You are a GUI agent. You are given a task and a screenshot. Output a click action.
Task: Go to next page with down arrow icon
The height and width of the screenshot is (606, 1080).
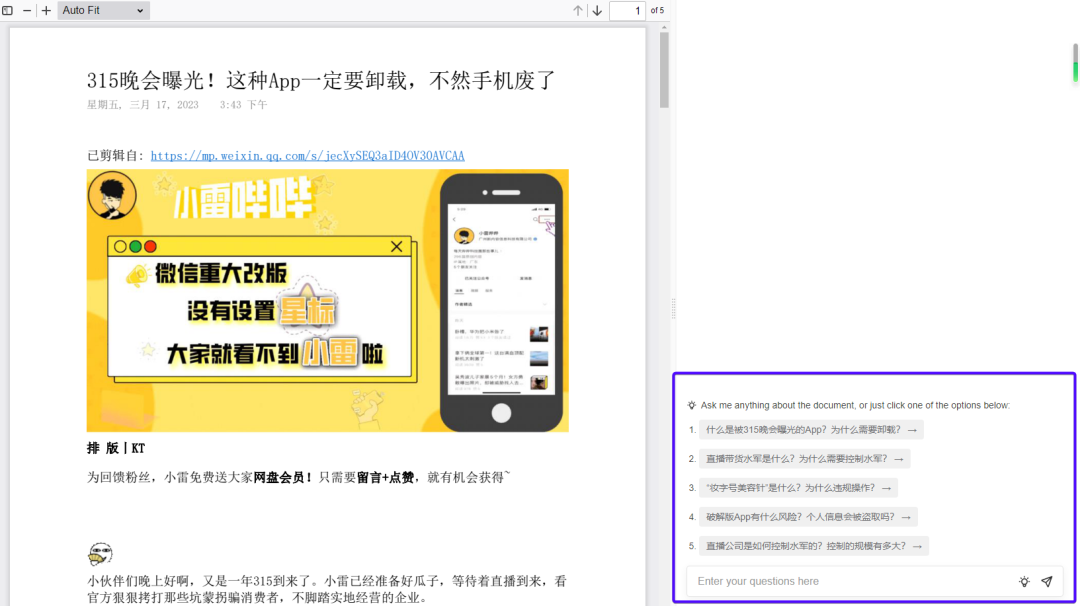click(597, 10)
